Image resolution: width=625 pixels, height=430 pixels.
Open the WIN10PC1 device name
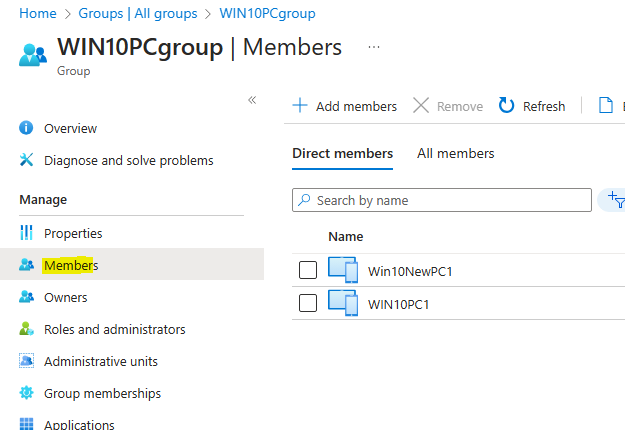click(x=398, y=304)
